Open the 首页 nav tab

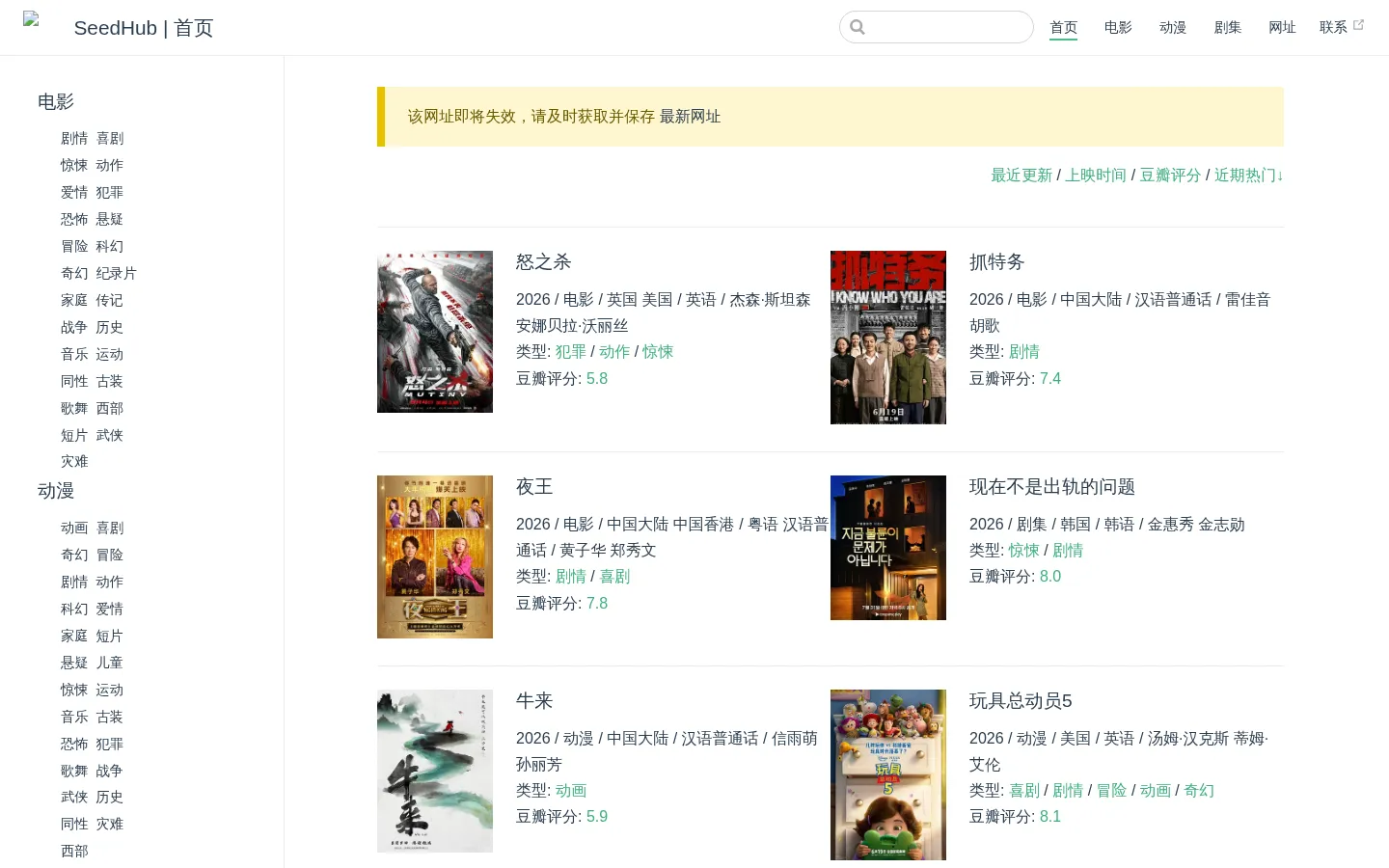click(1063, 27)
